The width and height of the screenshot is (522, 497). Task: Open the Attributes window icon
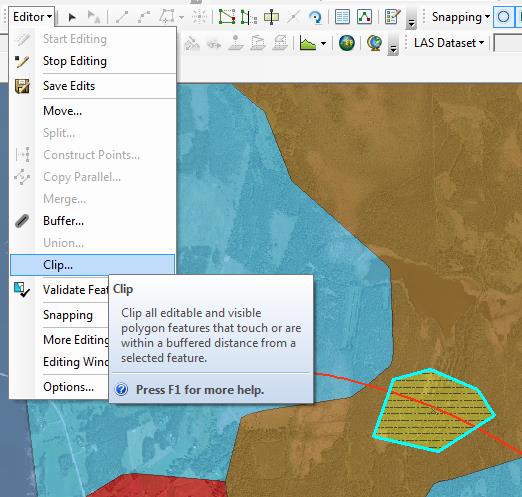click(x=342, y=17)
